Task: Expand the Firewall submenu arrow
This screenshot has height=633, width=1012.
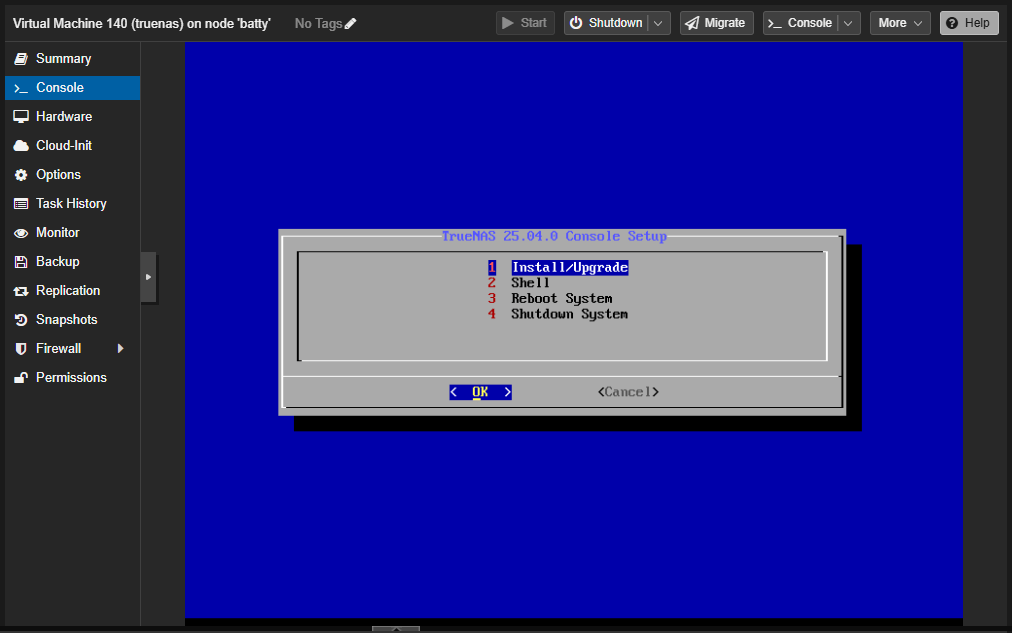Action: pos(121,349)
